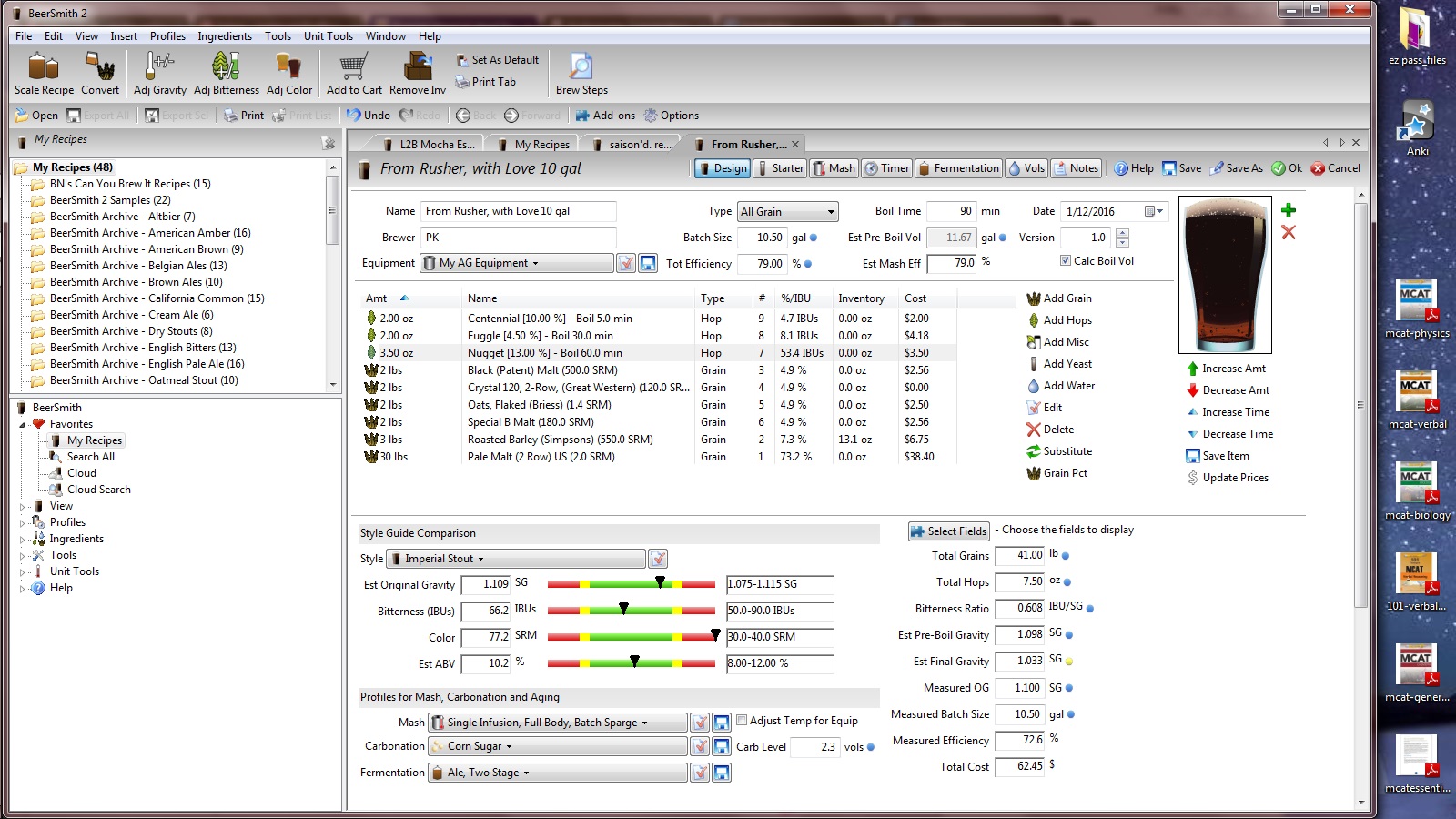The height and width of the screenshot is (819, 1456).
Task: Click the Grain Pct icon
Action: coord(1034,473)
